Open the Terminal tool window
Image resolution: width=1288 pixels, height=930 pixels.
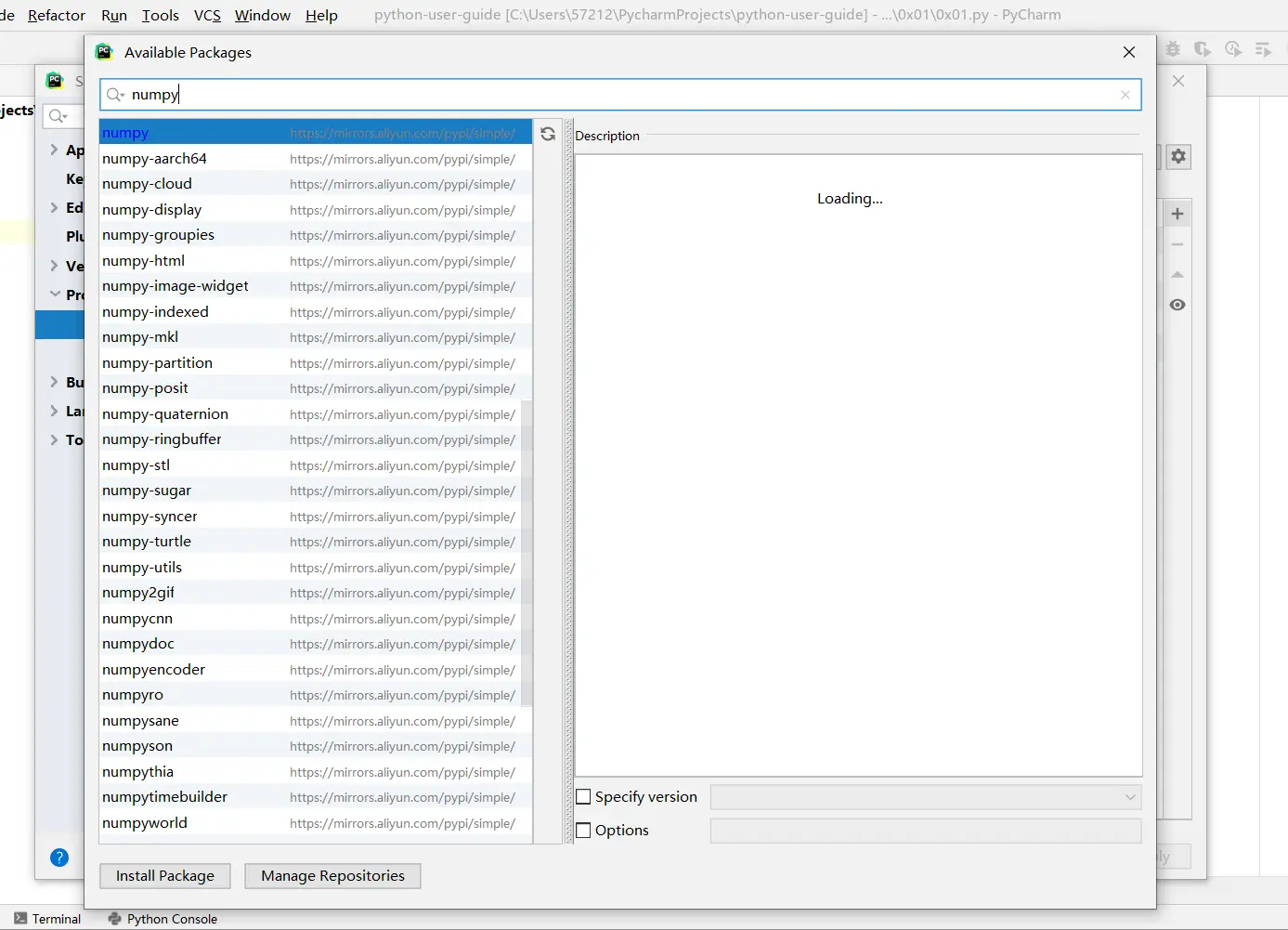coord(47,919)
